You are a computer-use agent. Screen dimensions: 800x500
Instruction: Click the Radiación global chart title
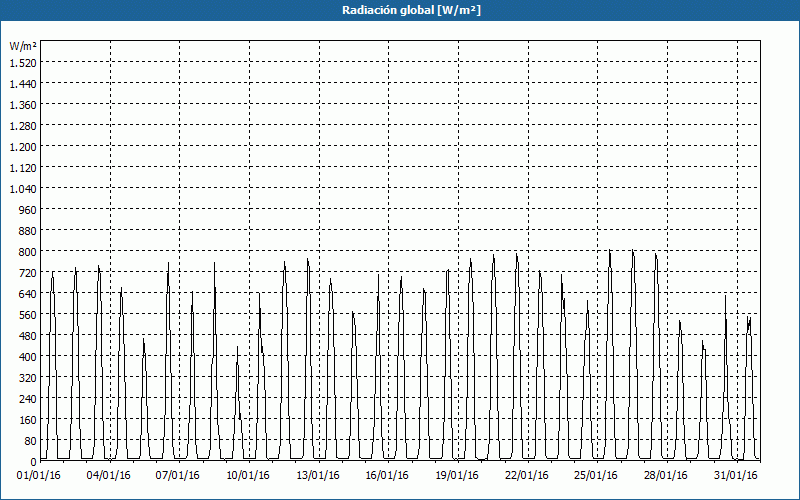(x=400, y=10)
